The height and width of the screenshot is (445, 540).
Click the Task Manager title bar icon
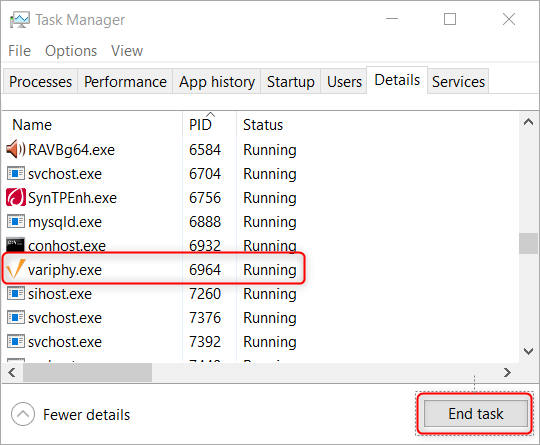coord(19,20)
